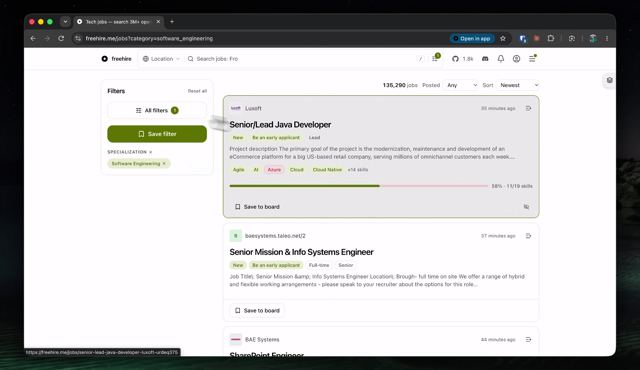640x370 pixels.
Task: Bookmark this page with the star icon
Action: [x=503, y=38]
